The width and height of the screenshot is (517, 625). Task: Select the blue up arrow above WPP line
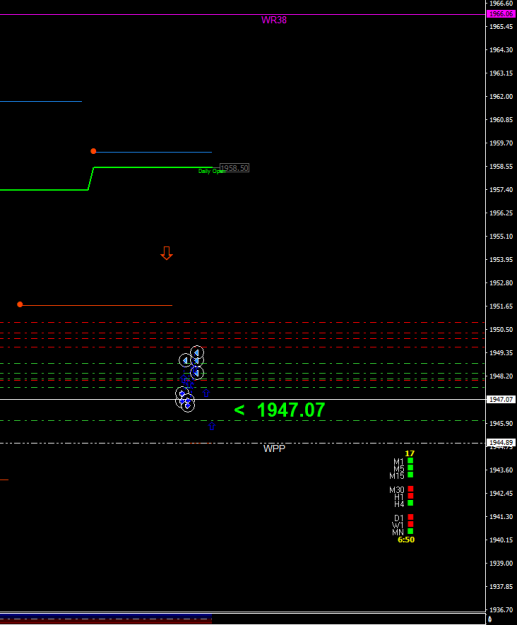(212, 426)
